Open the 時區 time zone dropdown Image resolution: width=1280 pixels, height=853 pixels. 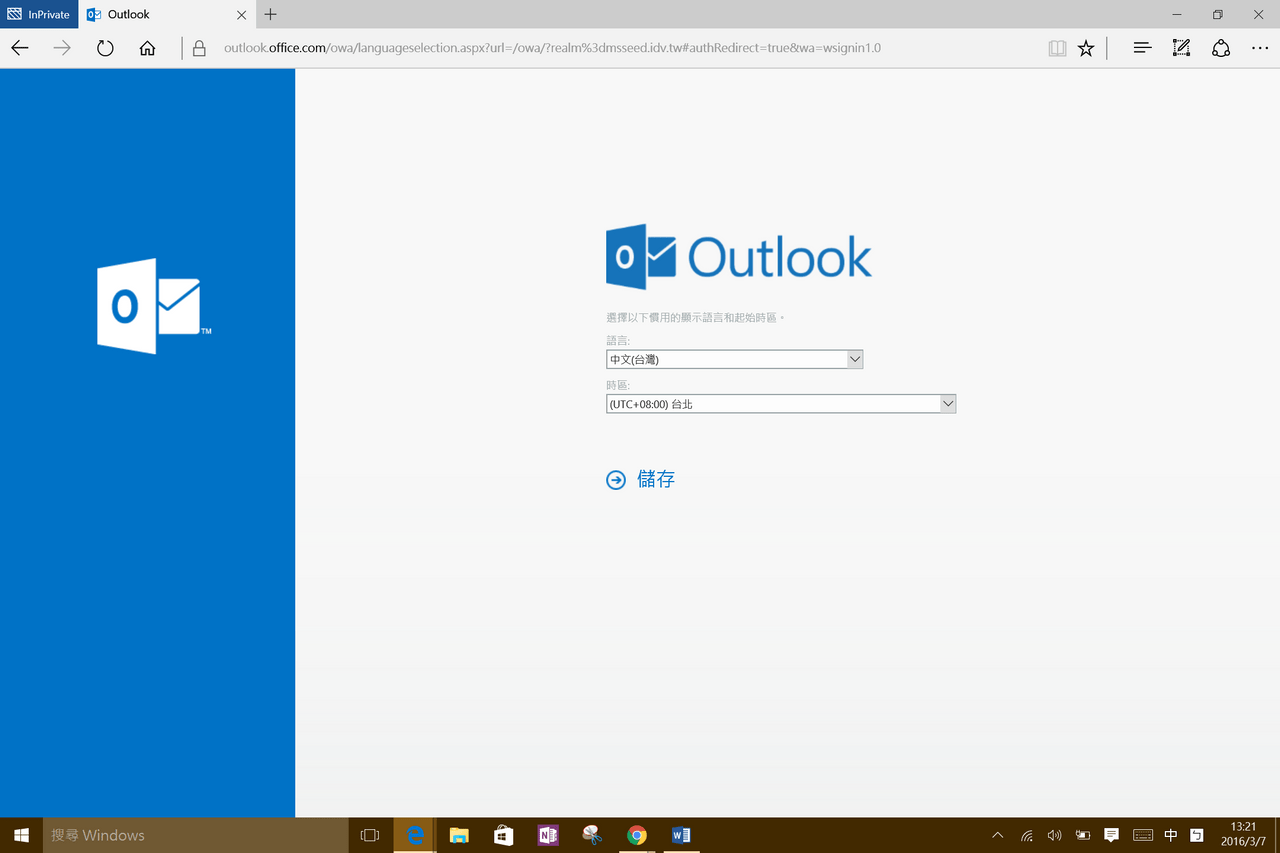[781, 403]
